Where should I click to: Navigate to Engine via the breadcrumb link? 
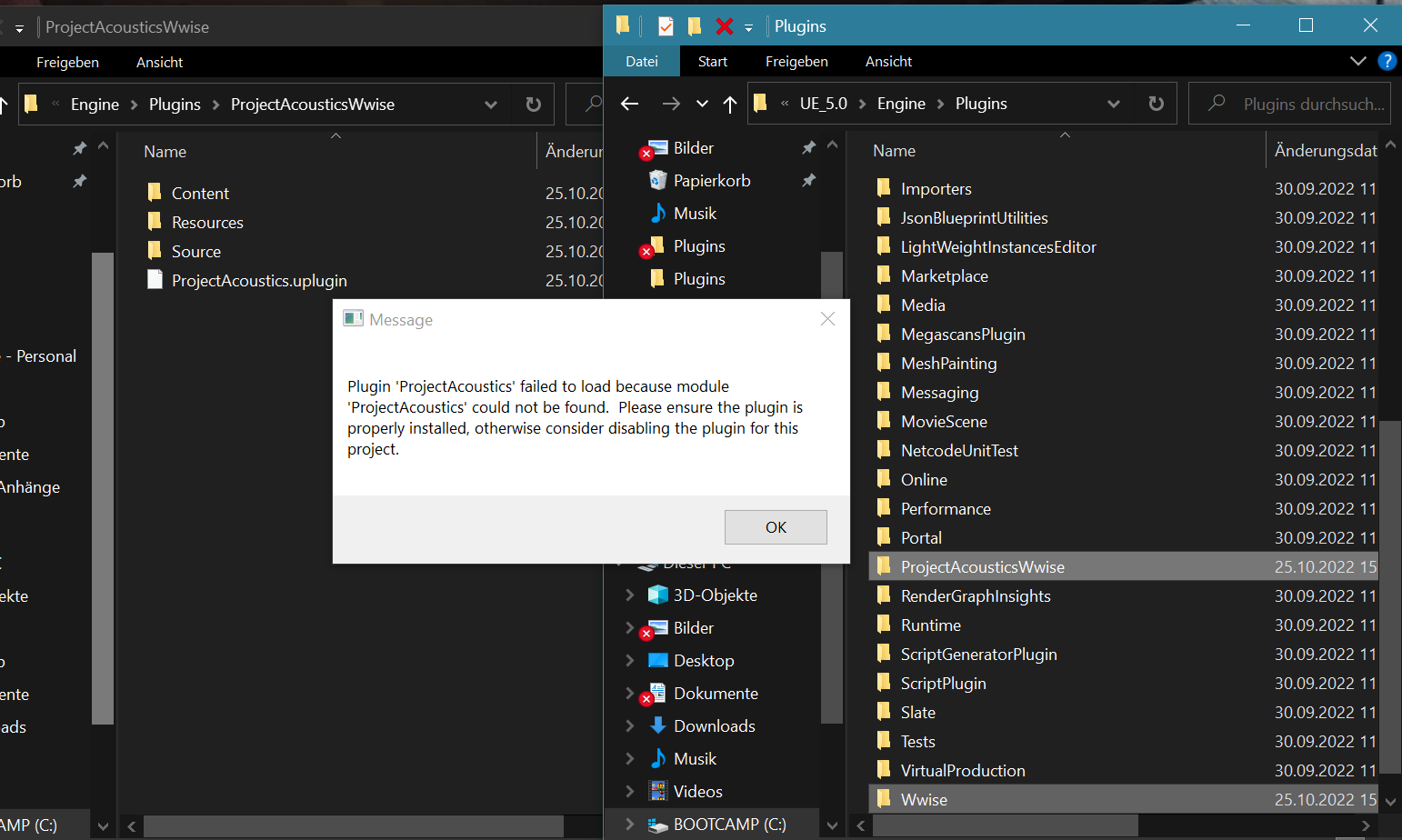(901, 104)
